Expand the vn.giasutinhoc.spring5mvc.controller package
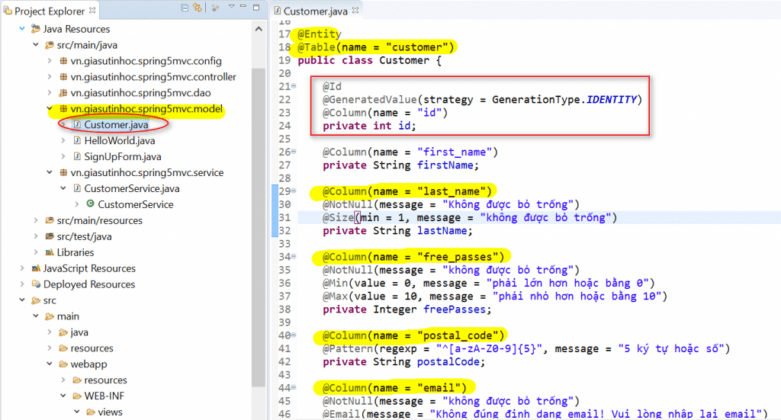The width and height of the screenshot is (781, 420). point(49,77)
